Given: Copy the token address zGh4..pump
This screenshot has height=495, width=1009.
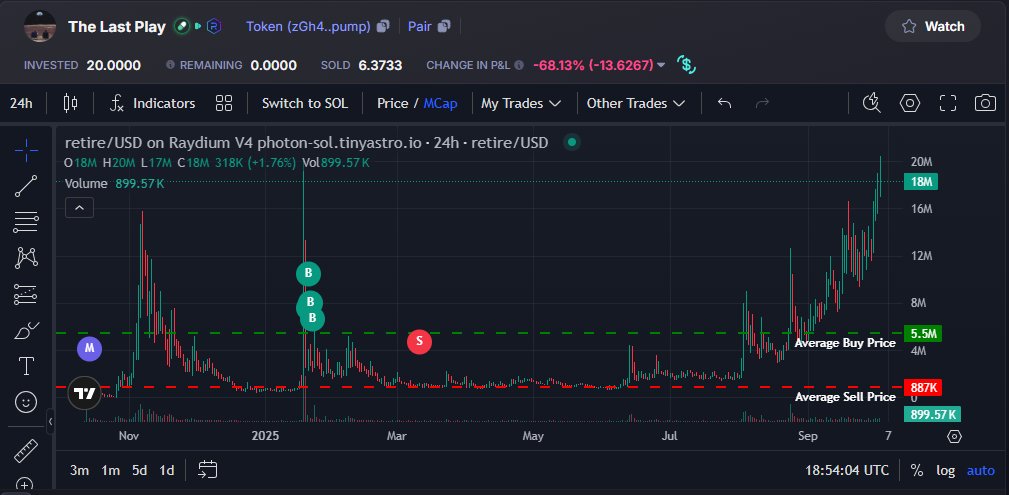Looking at the screenshot, I should click(x=383, y=26).
